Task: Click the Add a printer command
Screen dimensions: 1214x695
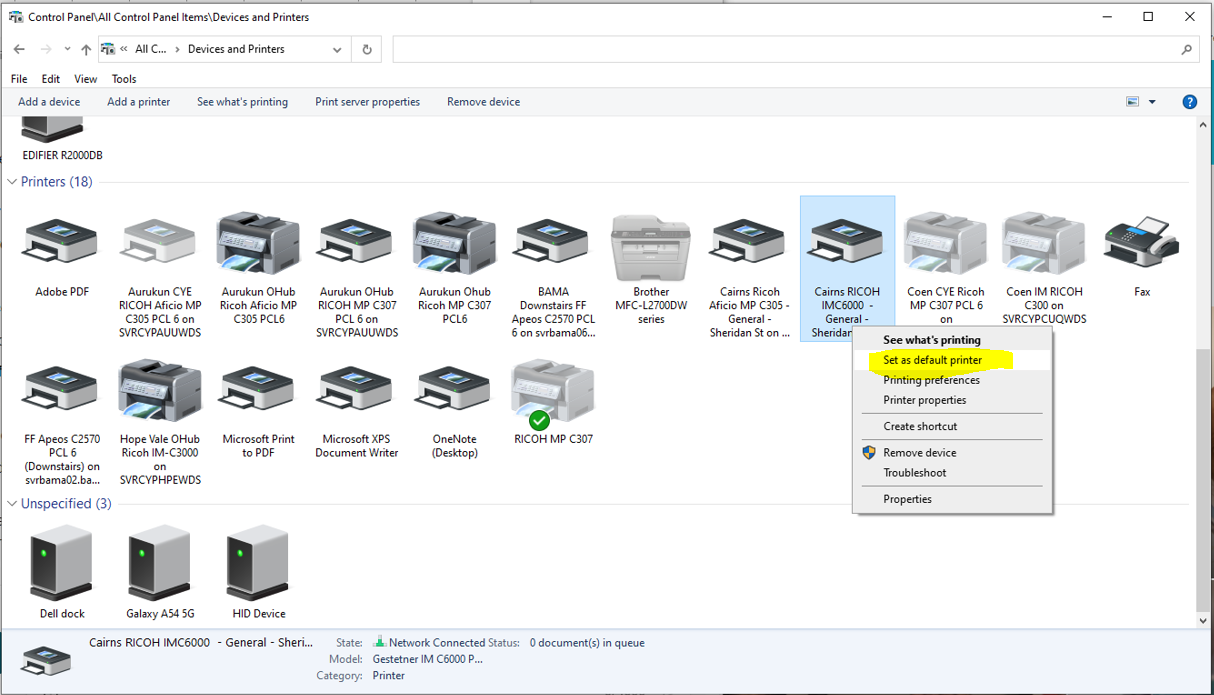Action: pos(138,101)
